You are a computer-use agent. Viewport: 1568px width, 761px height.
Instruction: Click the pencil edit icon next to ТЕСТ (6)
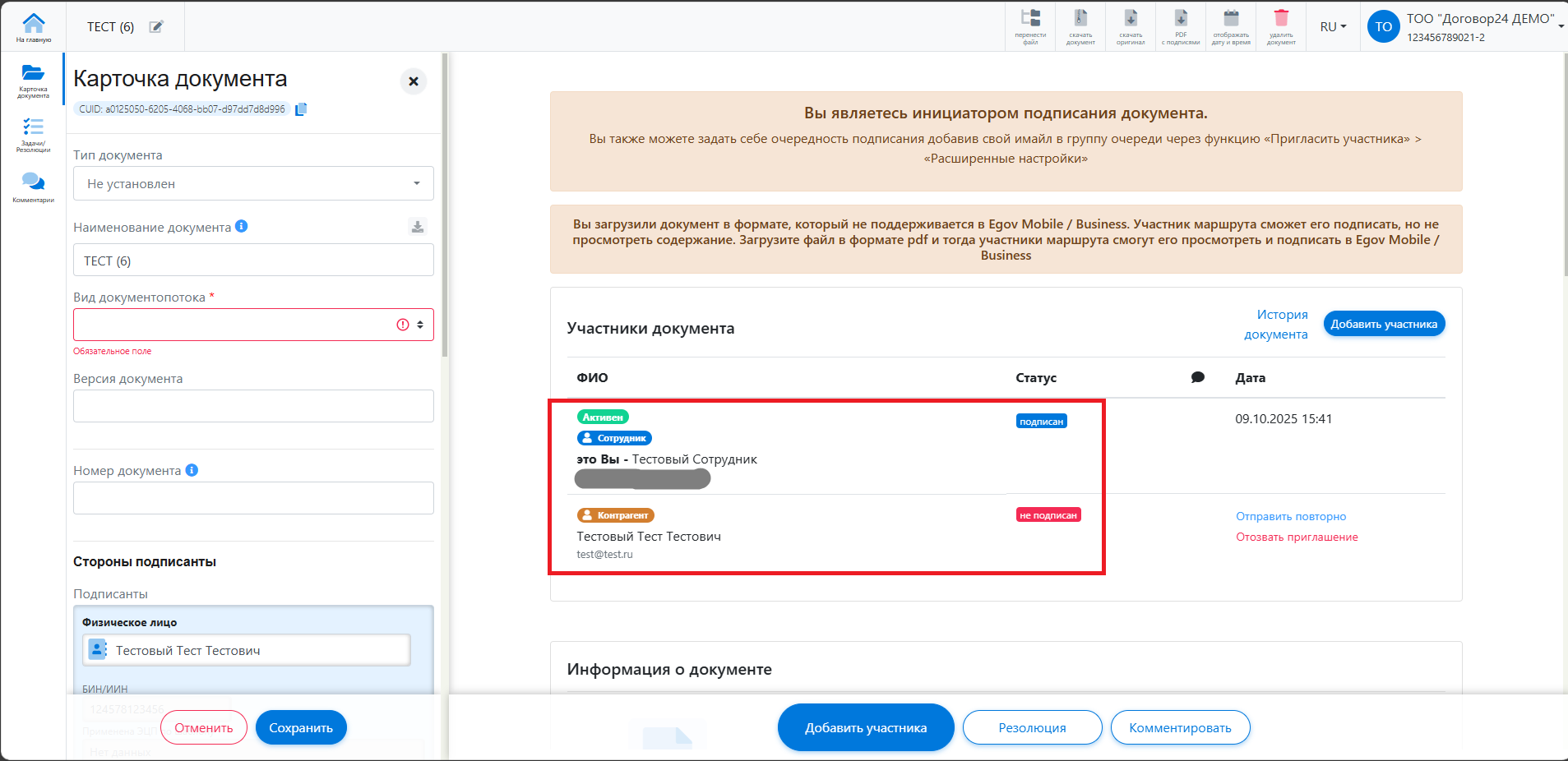pos(156,27)
